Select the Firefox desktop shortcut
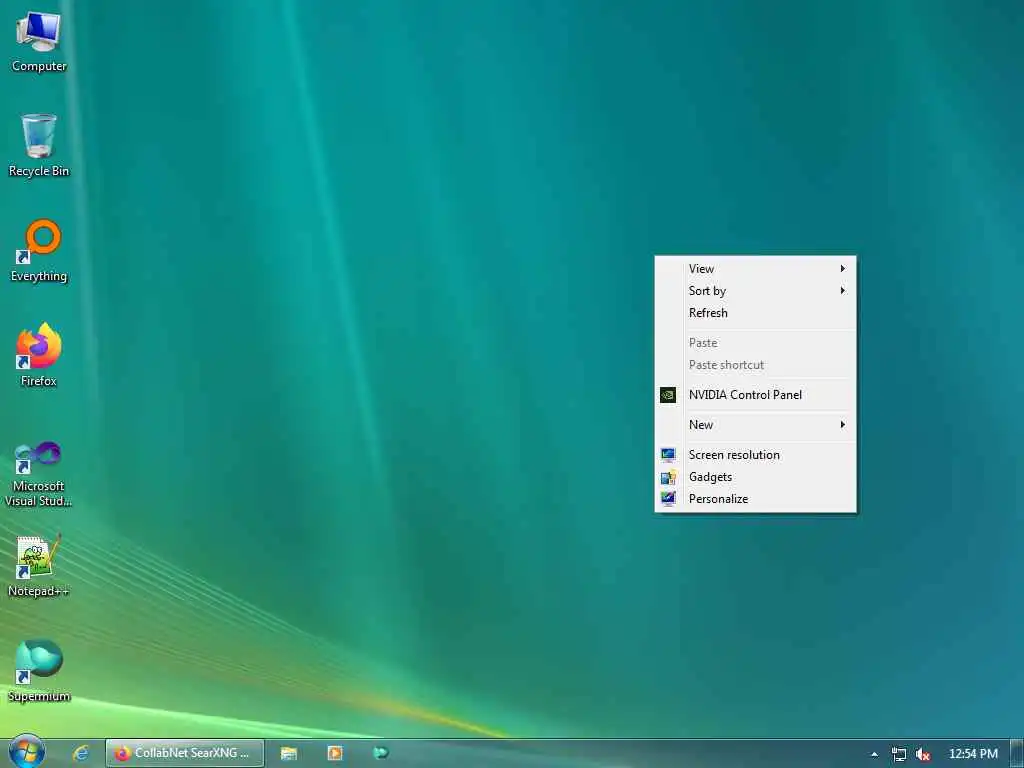The height and width of the screenshot is (768, 1024). tap(39, 355)
